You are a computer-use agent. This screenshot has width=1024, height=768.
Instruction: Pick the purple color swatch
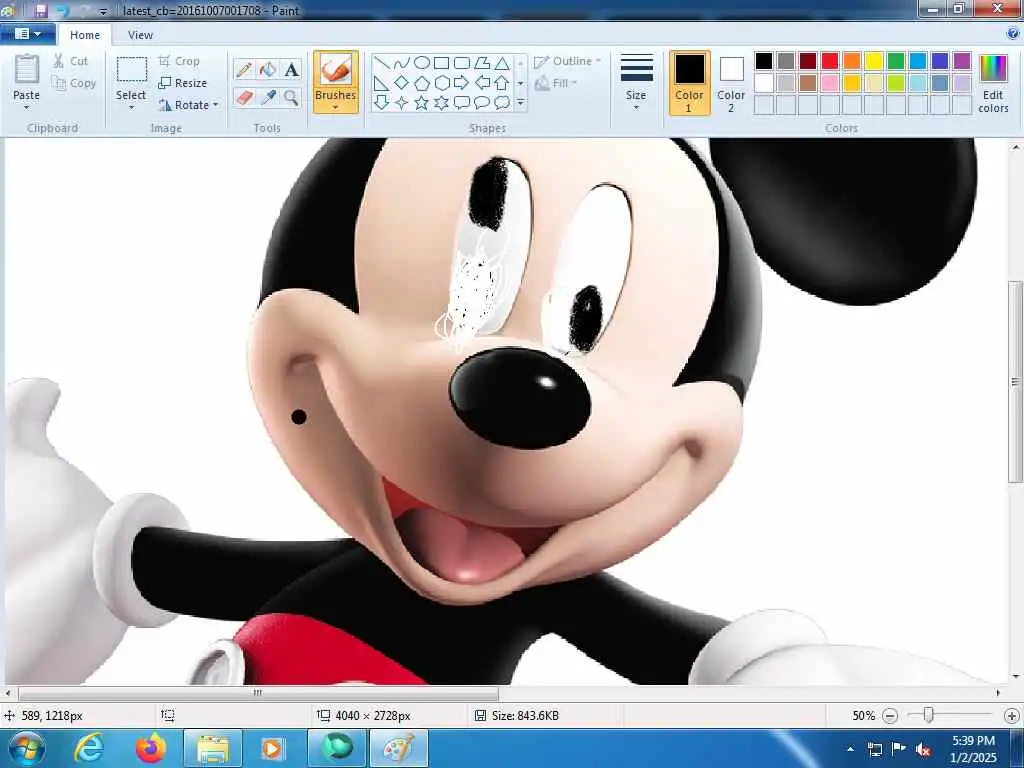coord(962,61)
